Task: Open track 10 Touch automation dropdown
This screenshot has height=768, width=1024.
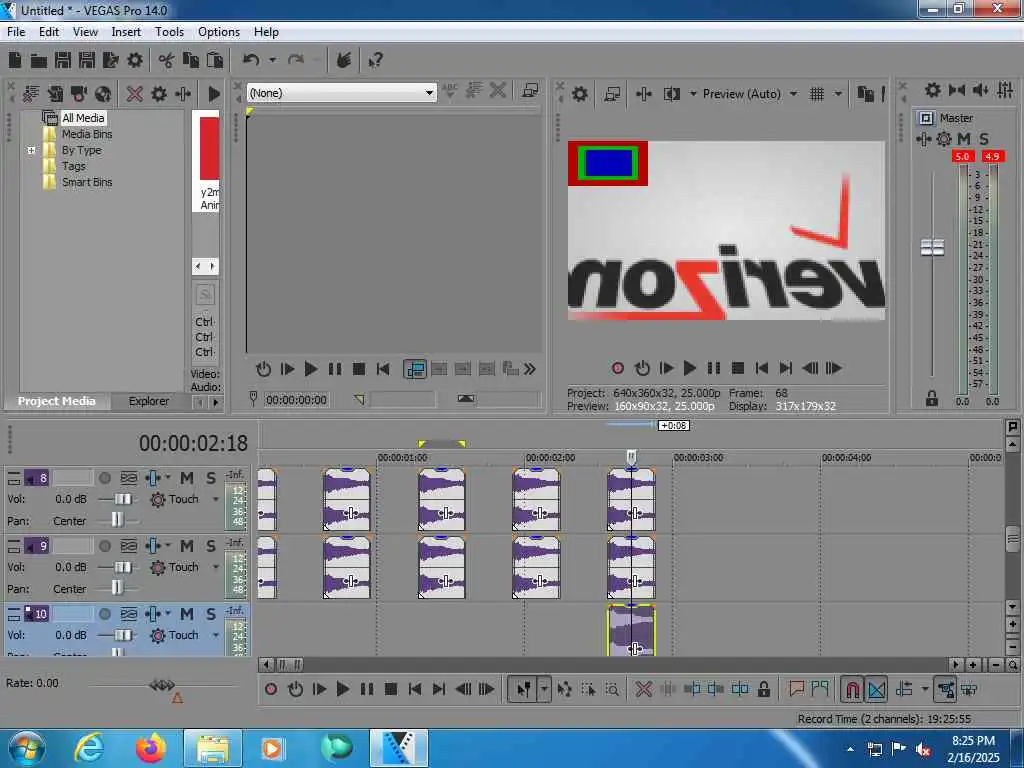Action: 216,635
